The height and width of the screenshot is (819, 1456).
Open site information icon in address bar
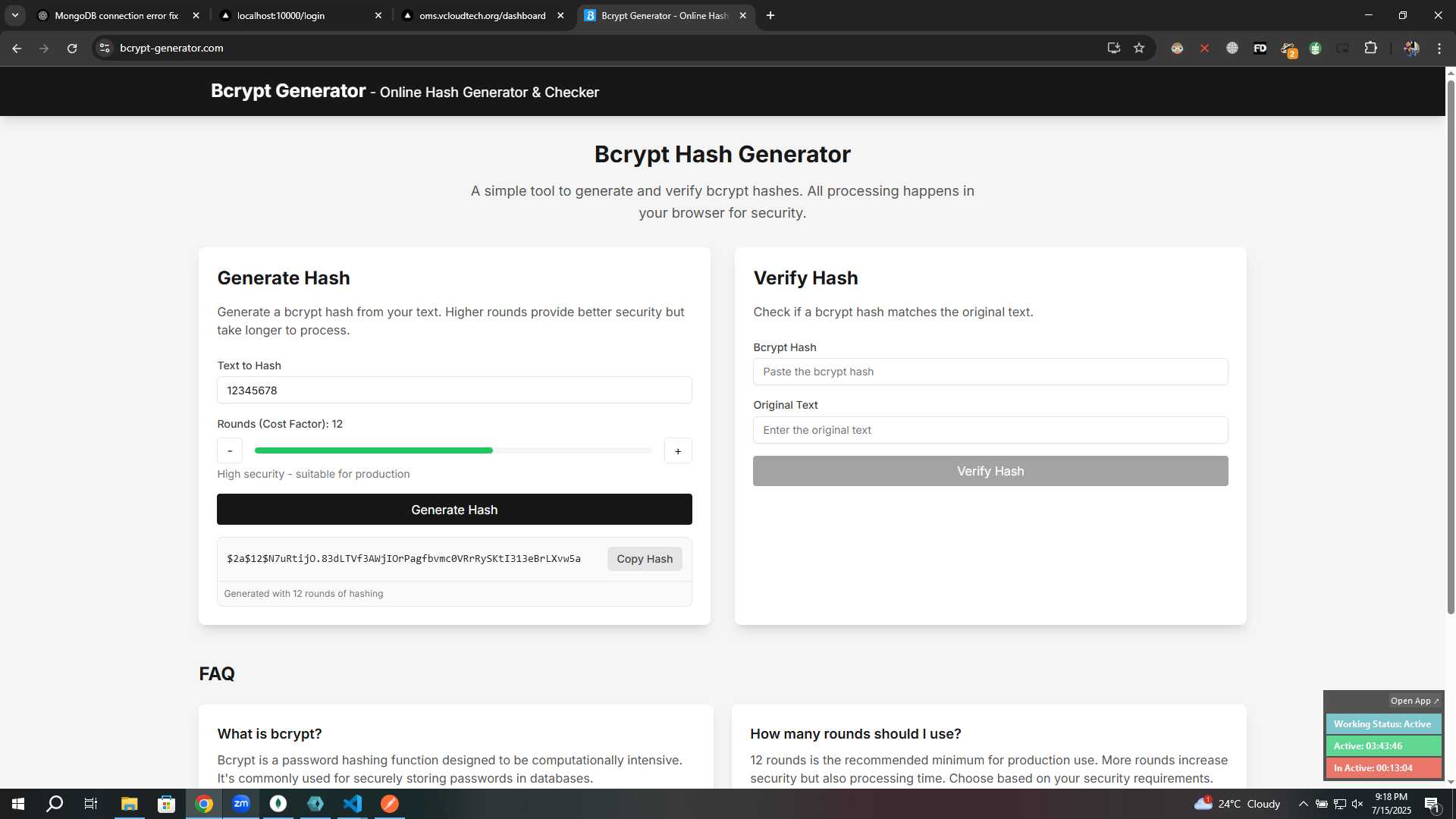pos(105,48)
